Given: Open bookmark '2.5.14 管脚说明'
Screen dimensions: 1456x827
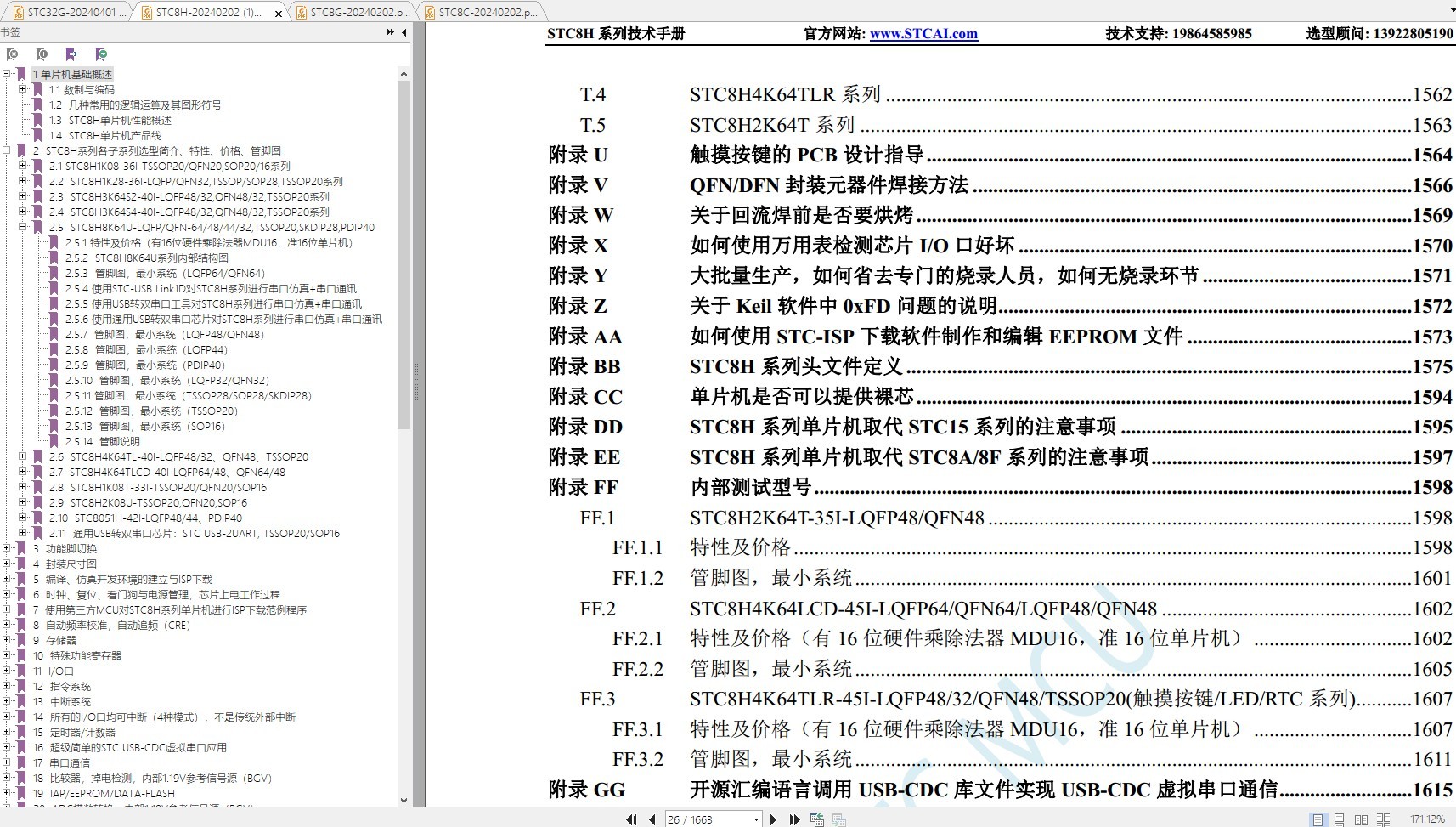Looking at the screenshot, I should 102,441.
